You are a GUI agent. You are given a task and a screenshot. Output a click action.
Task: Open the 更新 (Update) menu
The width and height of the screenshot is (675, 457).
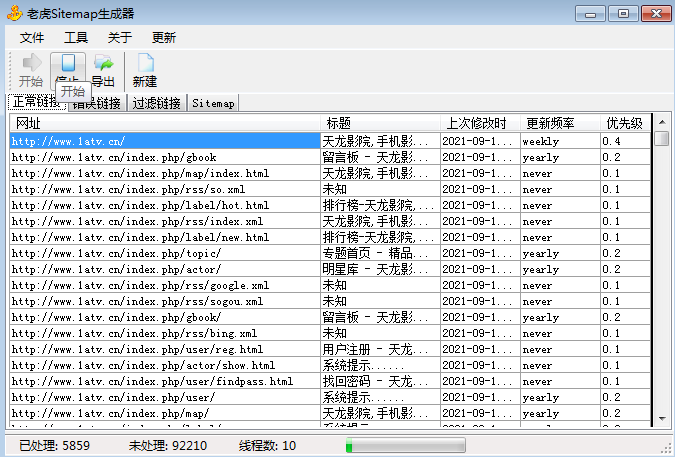point(164,38)
